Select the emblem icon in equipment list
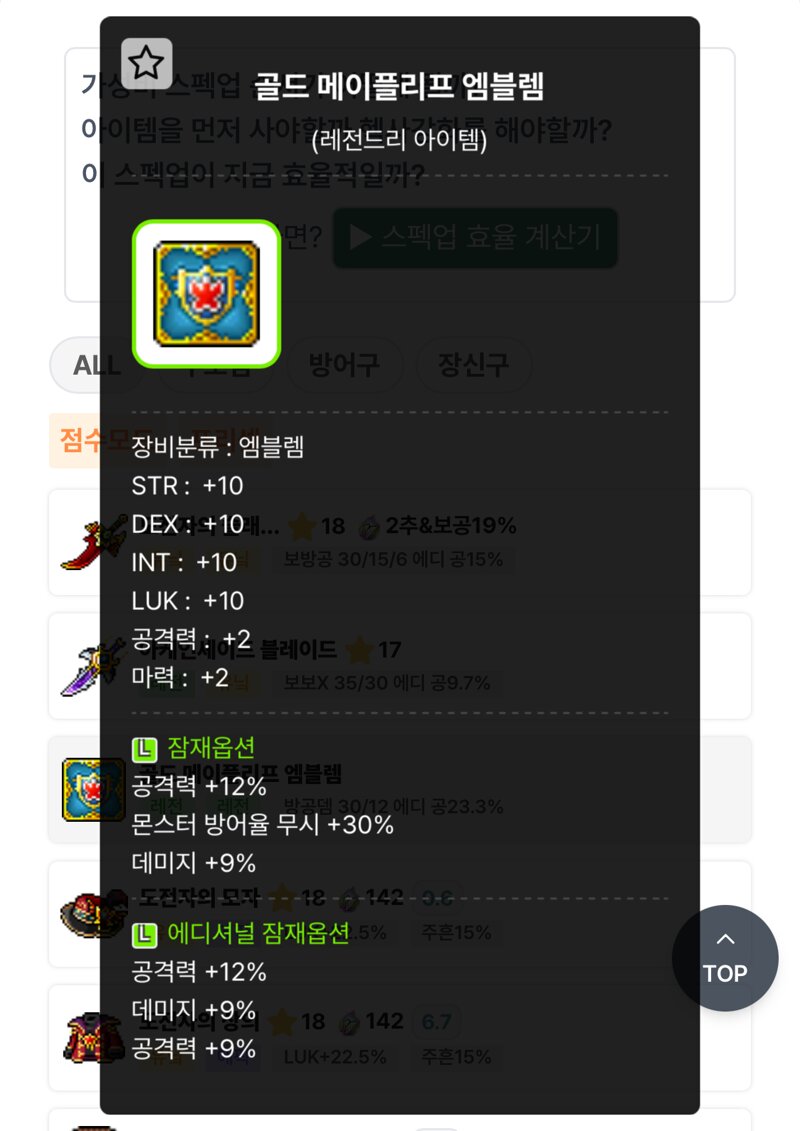Image resolution: width=800 pixels, height=1131 pixels. click(x=93, y=790)
